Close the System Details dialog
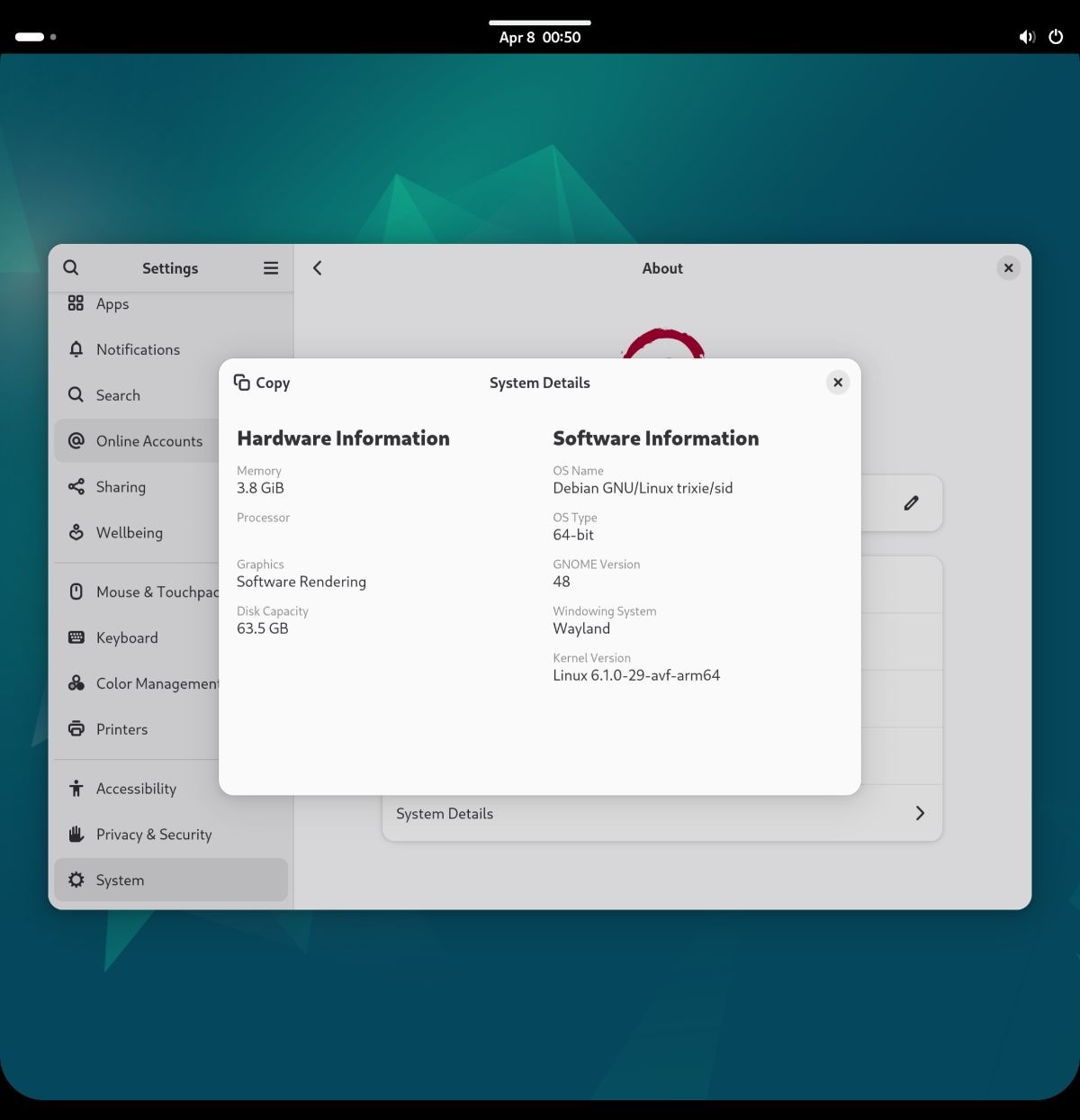Image resolution: width=1080 pixels, height=1120 pixels. pyautogui.click(x=837, y=383)
